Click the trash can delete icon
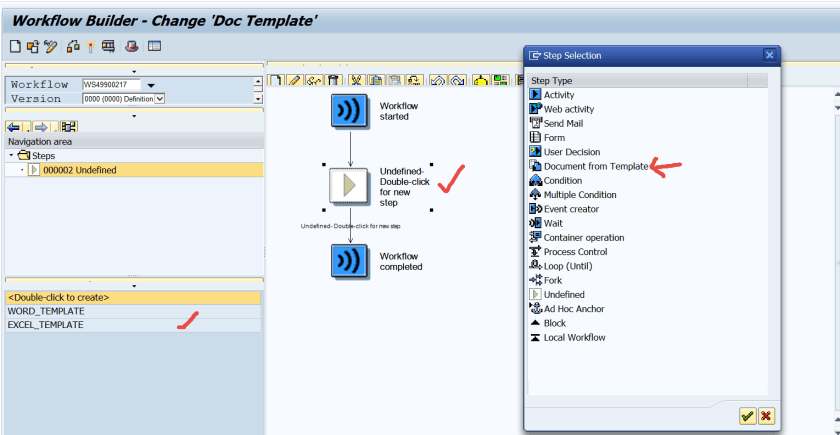 [333, 80]
